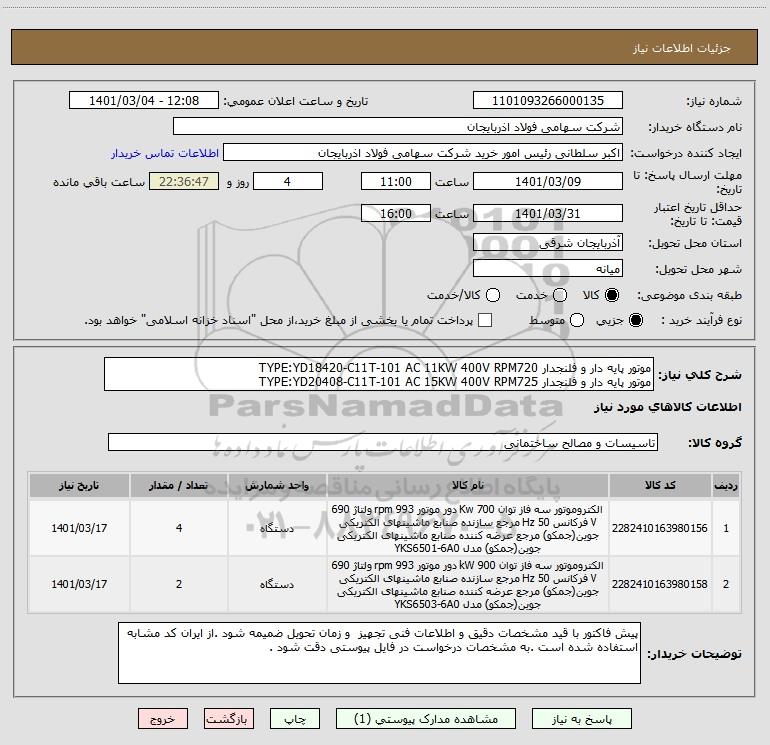Click the 700 Kw electromotor description cell
770x745 pixels.
(x=468, y=528)
